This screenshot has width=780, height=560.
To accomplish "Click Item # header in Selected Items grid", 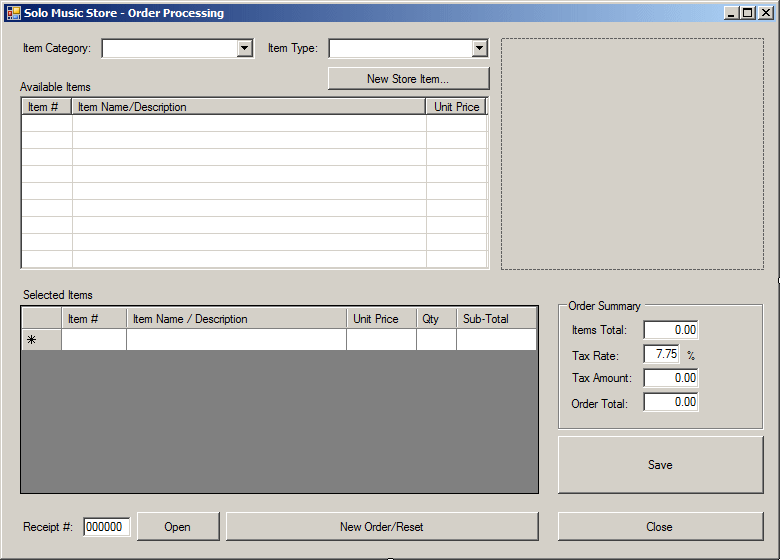I will point(94,319).
